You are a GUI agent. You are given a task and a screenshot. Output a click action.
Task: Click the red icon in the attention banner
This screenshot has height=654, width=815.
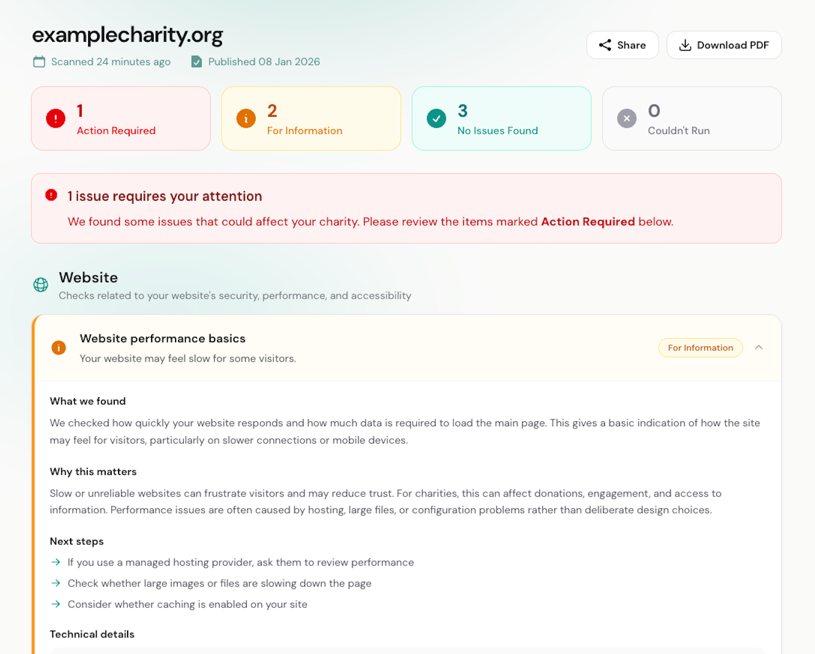[x=51, y=195]
